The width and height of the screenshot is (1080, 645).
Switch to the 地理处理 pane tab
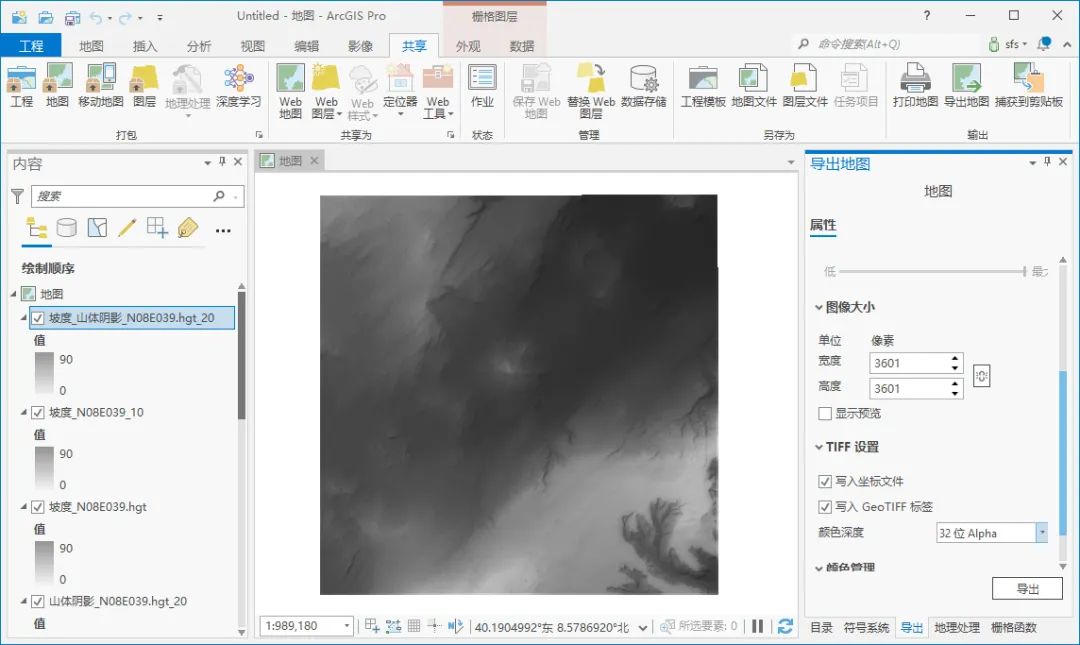(x=957, y=627)
